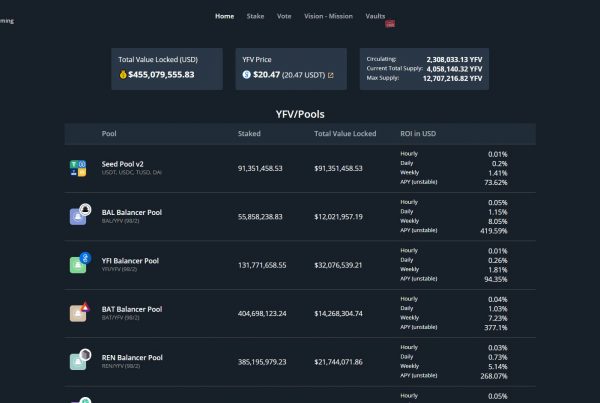Screen dimensions: 600x403
Task: Open Seed Pool v2 pool name
Action: point(122,164)
